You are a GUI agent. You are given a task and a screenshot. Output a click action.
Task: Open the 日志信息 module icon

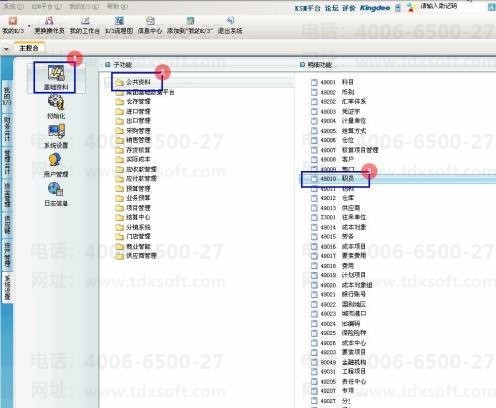(56, 194)
